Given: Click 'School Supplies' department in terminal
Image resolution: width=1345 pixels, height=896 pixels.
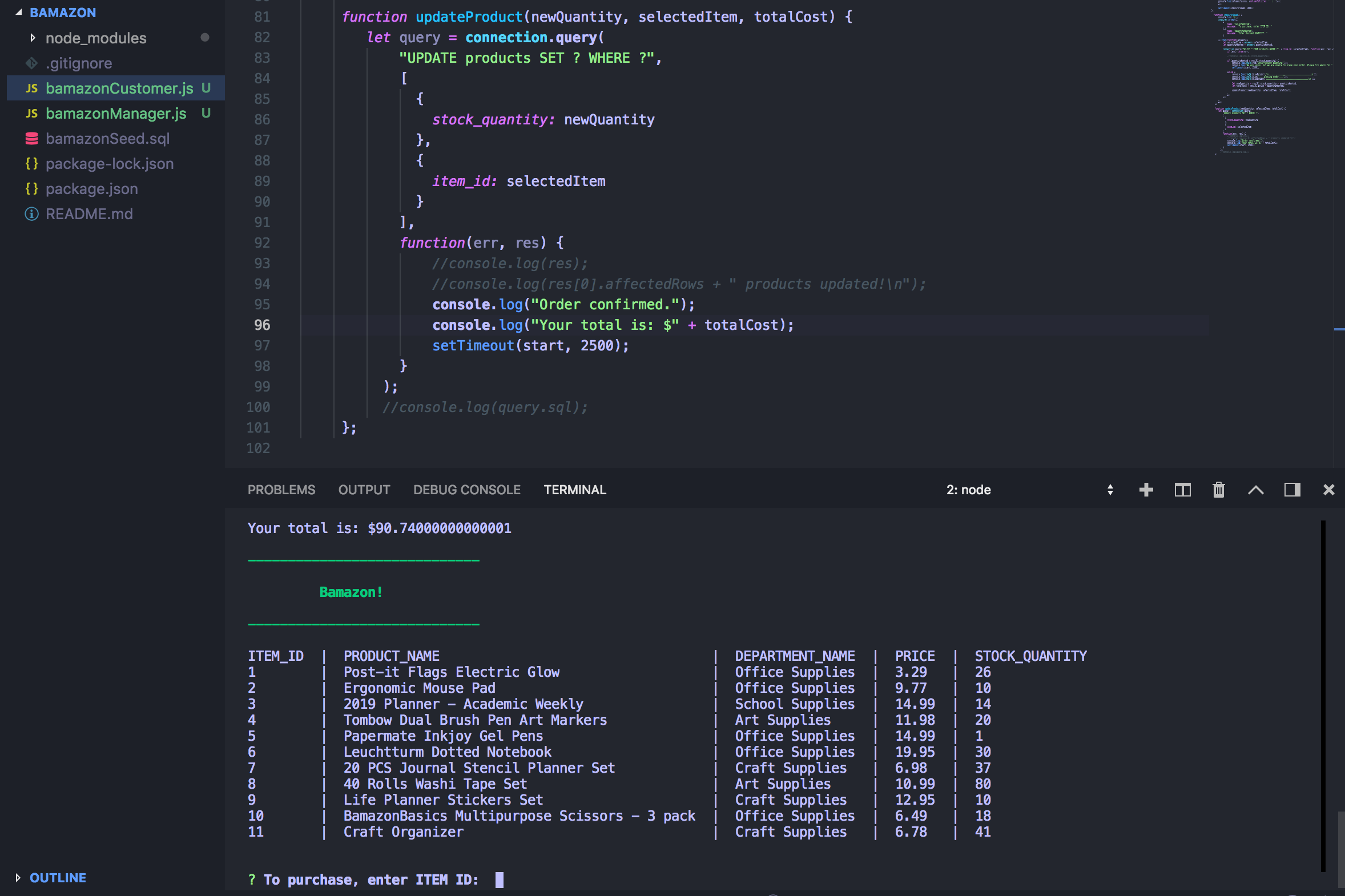Looking at the screenshot, I should tap(795, 704).
